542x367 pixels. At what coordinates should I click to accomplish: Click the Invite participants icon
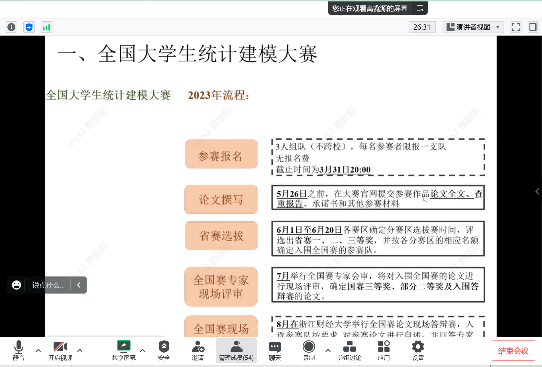pos(198,350)
